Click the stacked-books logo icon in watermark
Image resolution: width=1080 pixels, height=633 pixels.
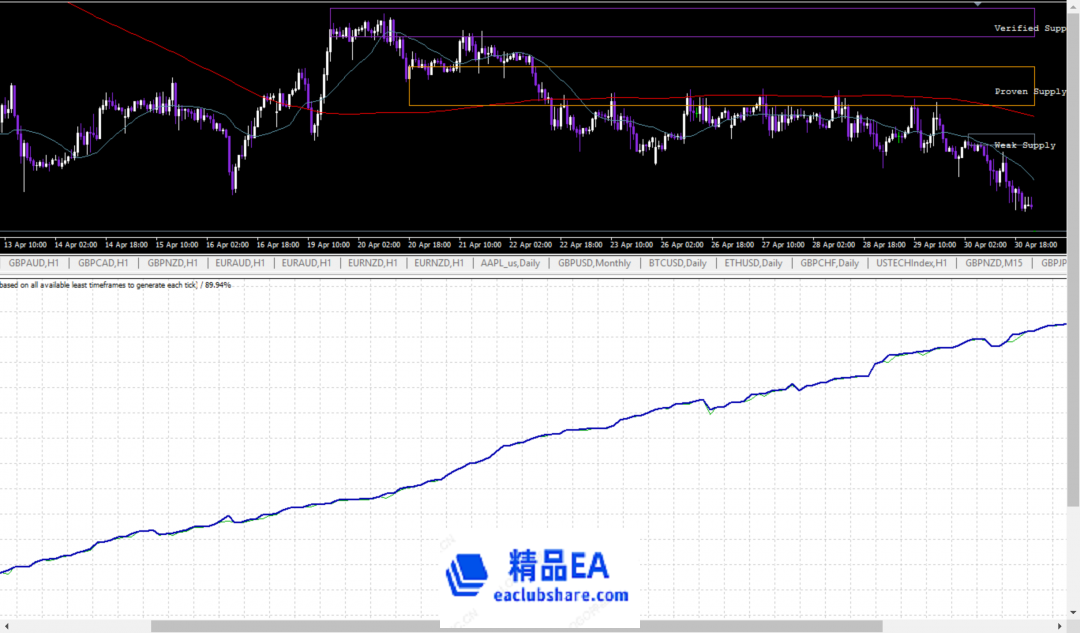pos(466,574)
